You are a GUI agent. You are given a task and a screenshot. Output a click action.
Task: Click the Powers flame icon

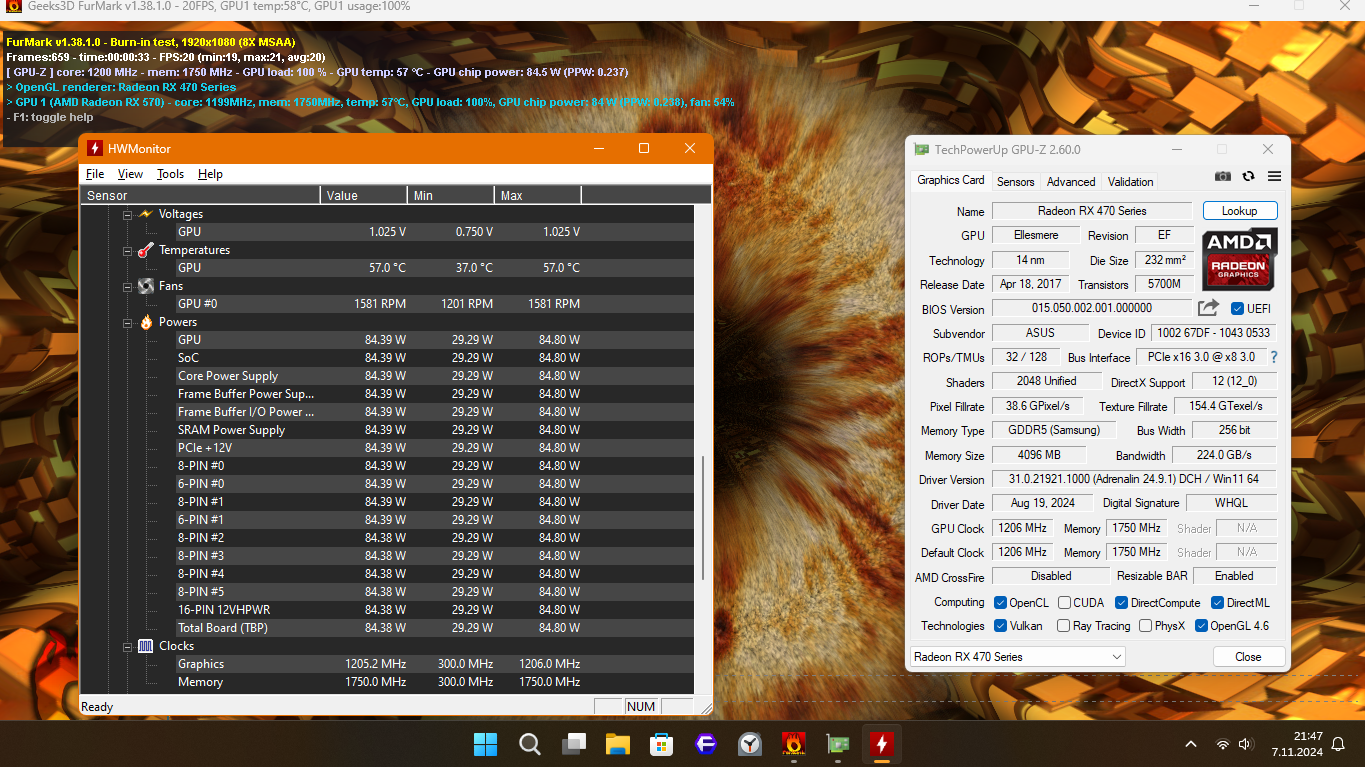tap(146, 322)
